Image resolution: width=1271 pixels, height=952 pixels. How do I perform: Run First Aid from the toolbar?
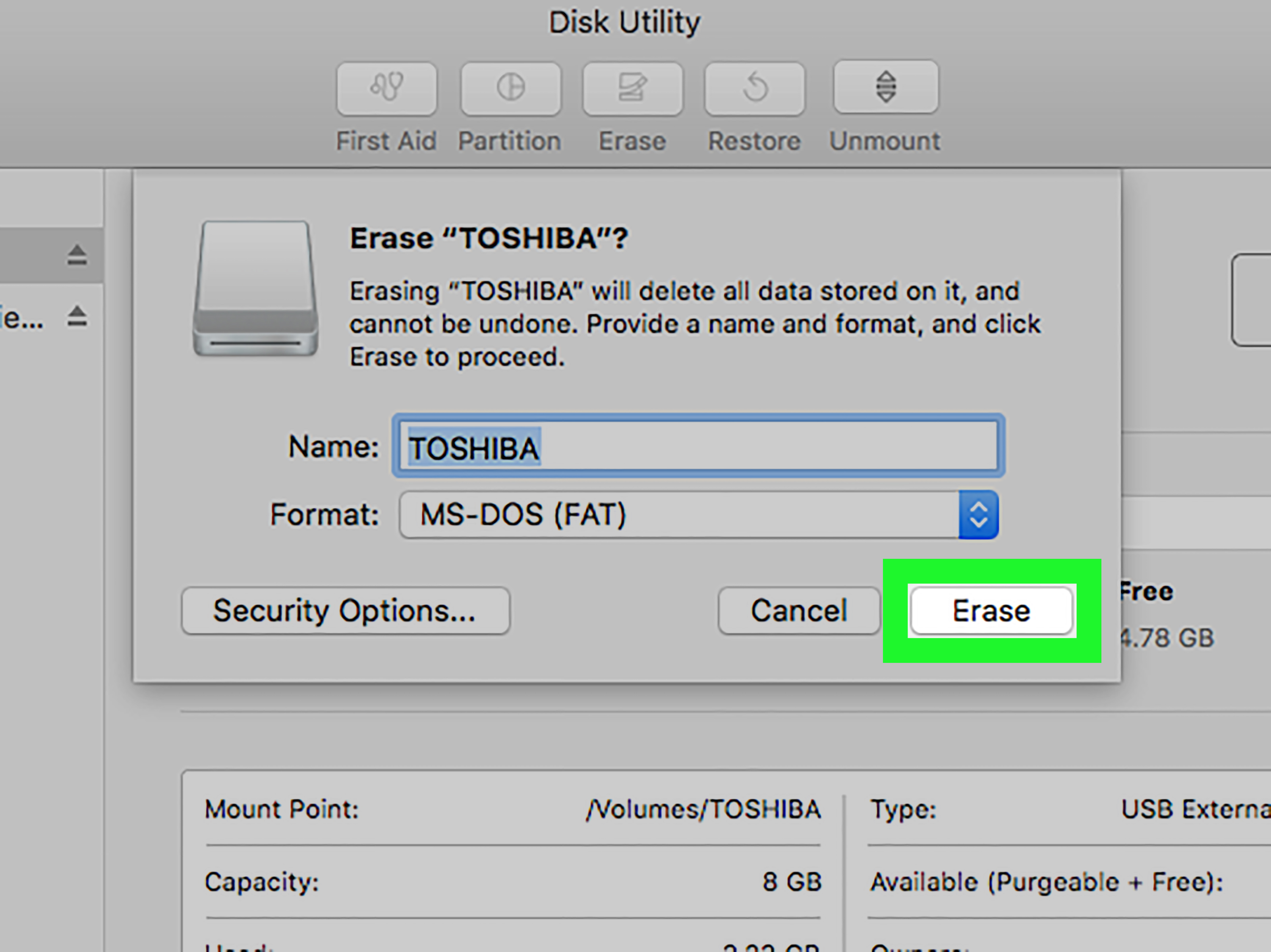coord(386,88)
